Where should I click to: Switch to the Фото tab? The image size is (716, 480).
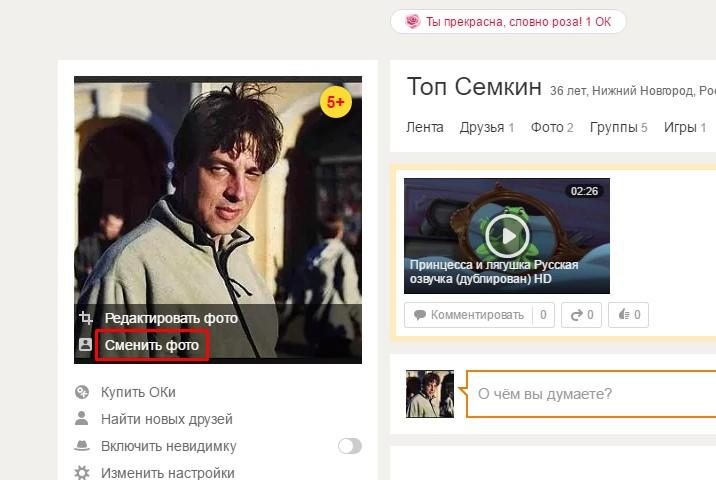point(552,127)
